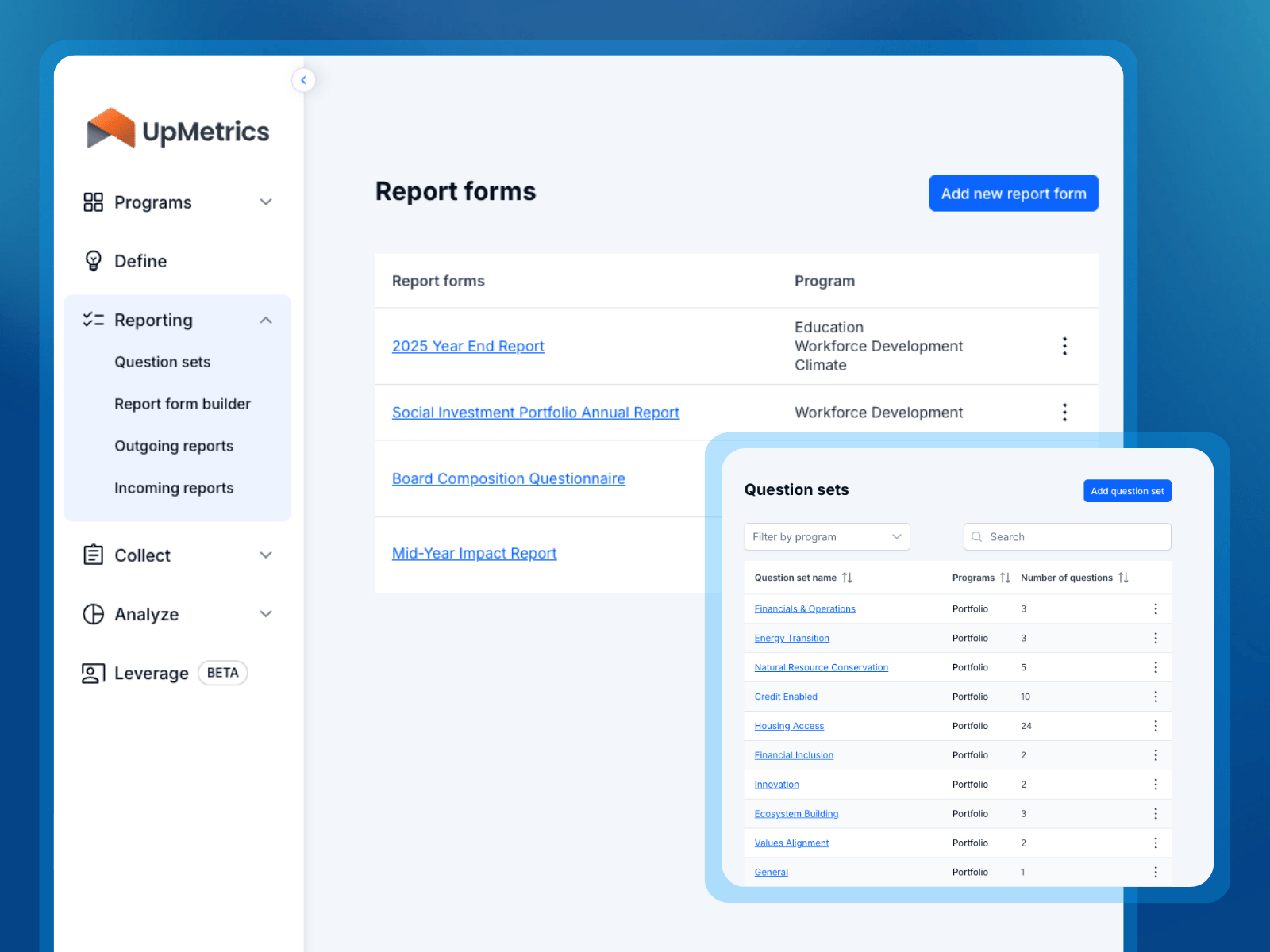Open kebab menu for 2025 Year End Report
The height and width of the screenshot is (952, 1270).
[x=1064, y=346]
